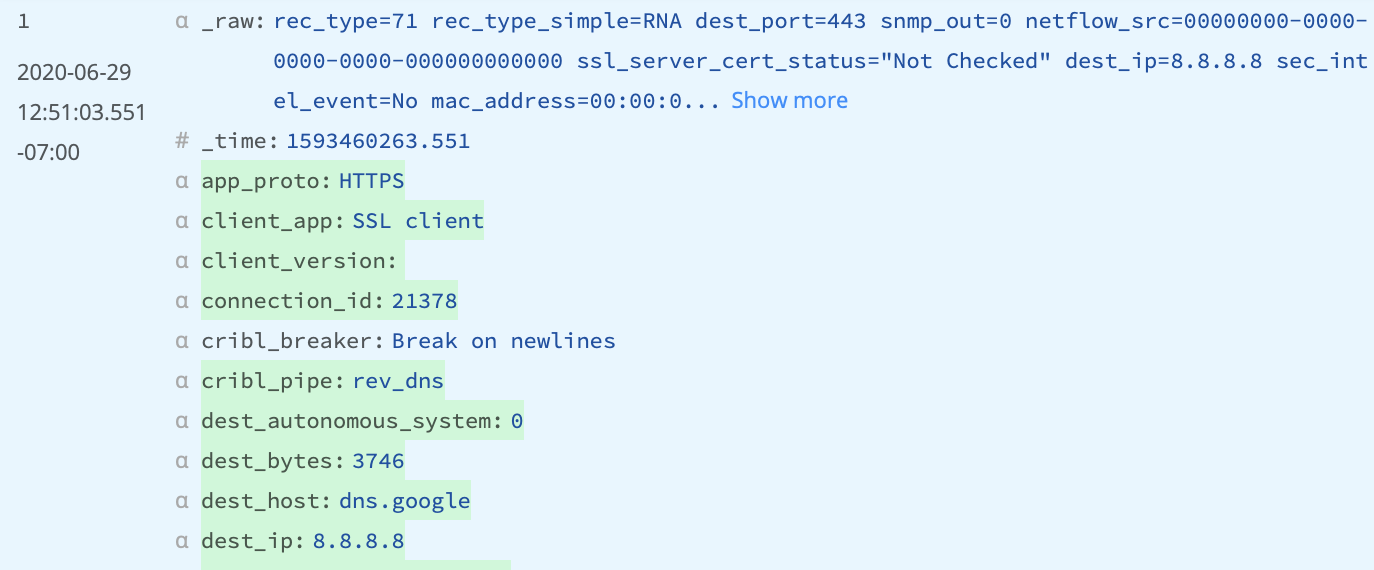This screenshot has width=1374, height=570.
Task: Click the string type icon beside _raw
Action: pos(182,21)
